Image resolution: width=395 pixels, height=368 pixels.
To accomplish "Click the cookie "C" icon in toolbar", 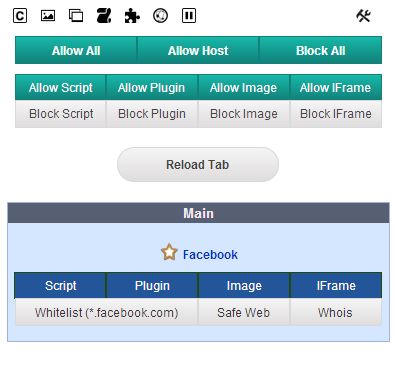I will (20, 16).
